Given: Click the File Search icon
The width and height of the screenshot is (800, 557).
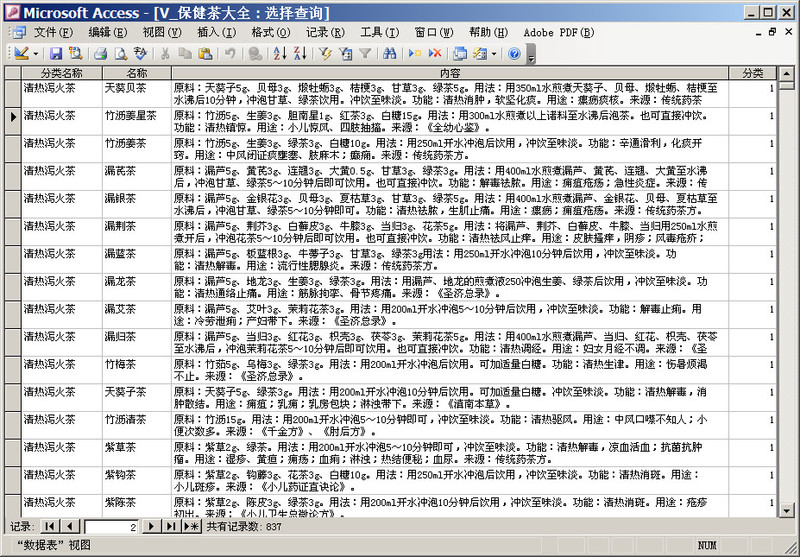Looking at the screenshot, I should [x=76, y=53].
